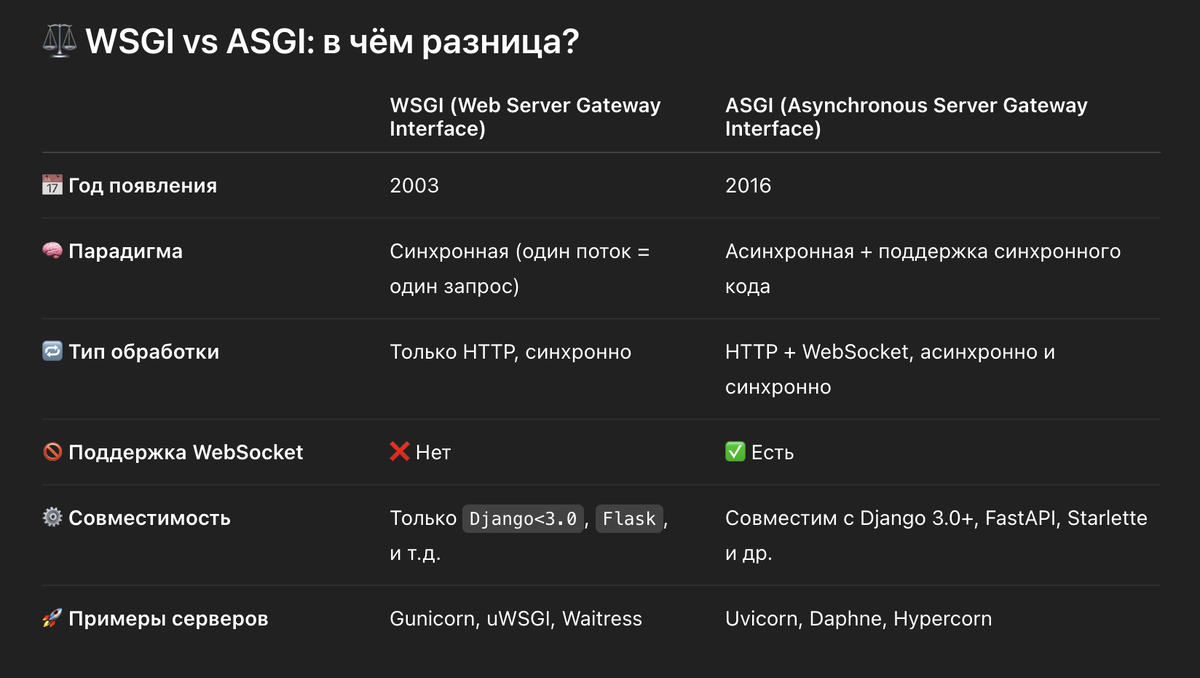The width and height of the screenshot is (1200, 678).
Task: Click the Flask code tag
Action: [x=629, y=519]
